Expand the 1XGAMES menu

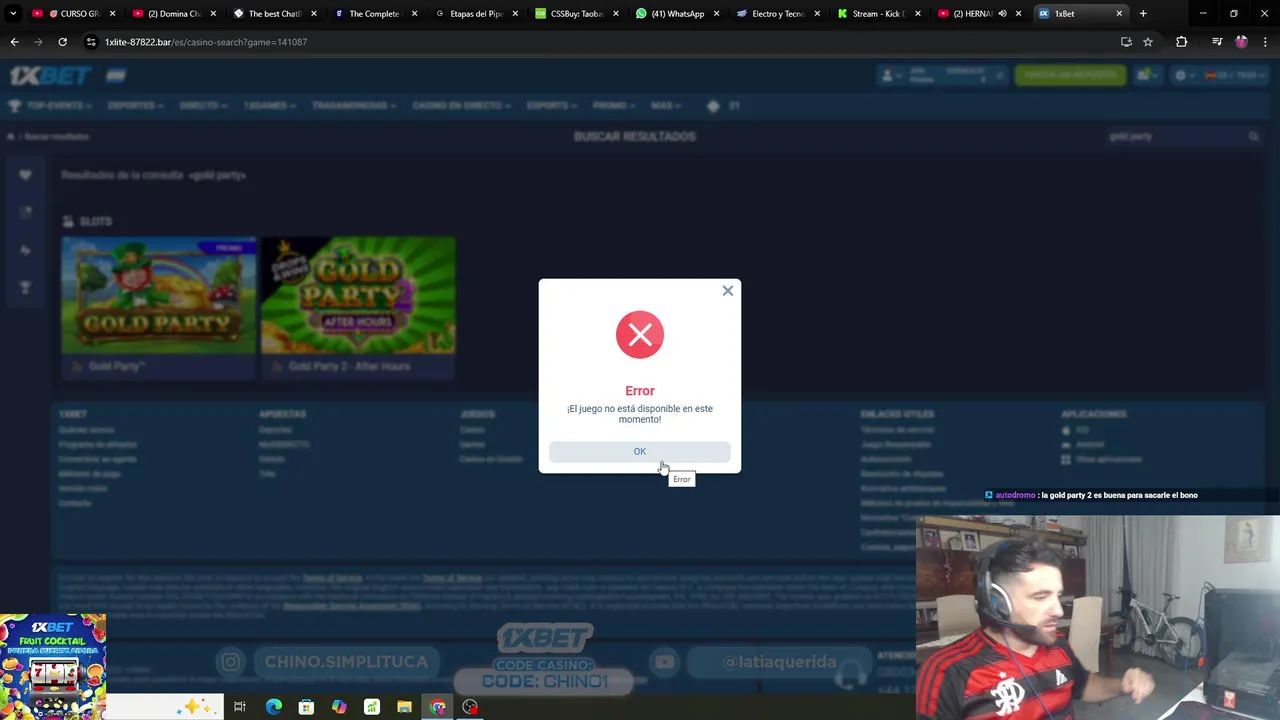click(x=269, y=106)
